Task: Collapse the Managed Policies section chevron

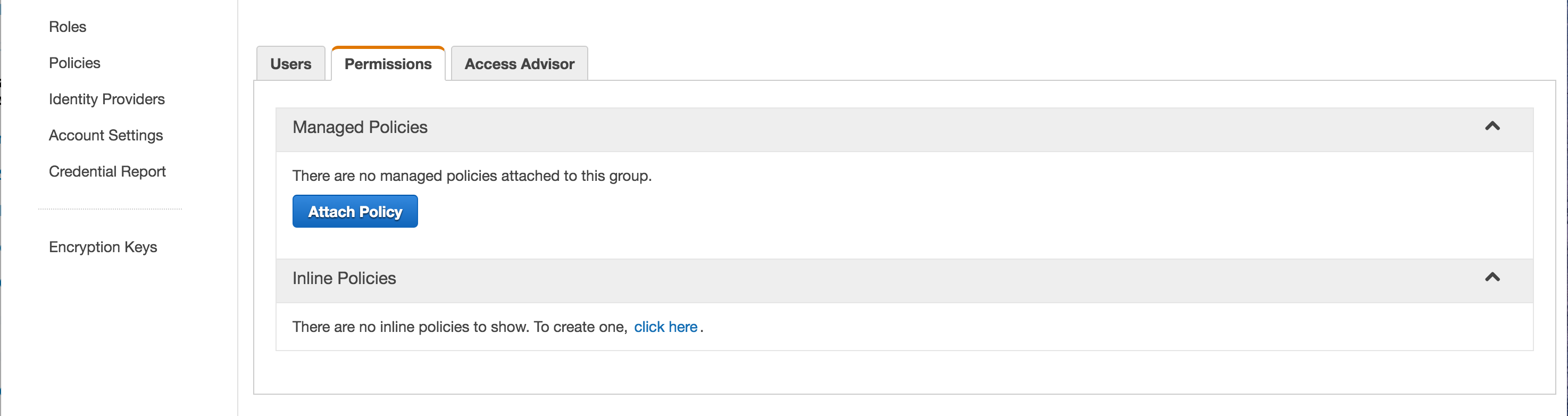Action: (1492, 126)
